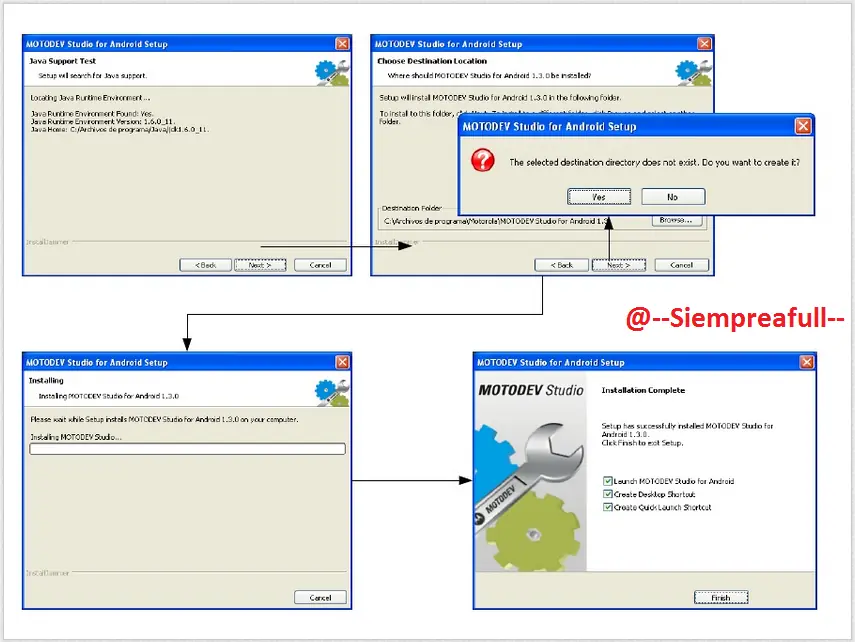This screenshot has width=855, height=642.
Task: Click gear-wrench icon in Java Support Test window
Action: (332, 73)
